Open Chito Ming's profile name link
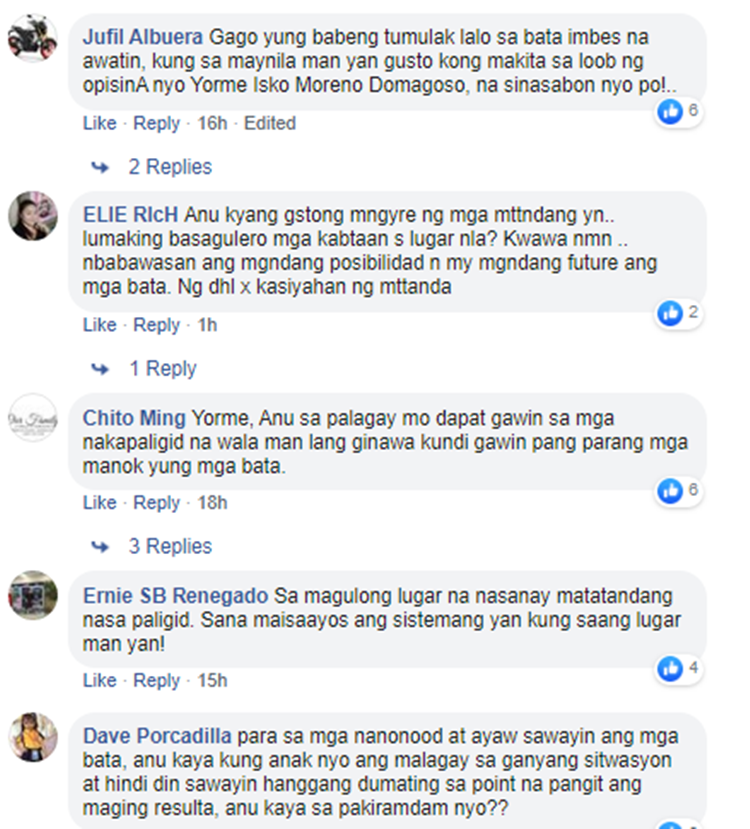 coord(134,418)
